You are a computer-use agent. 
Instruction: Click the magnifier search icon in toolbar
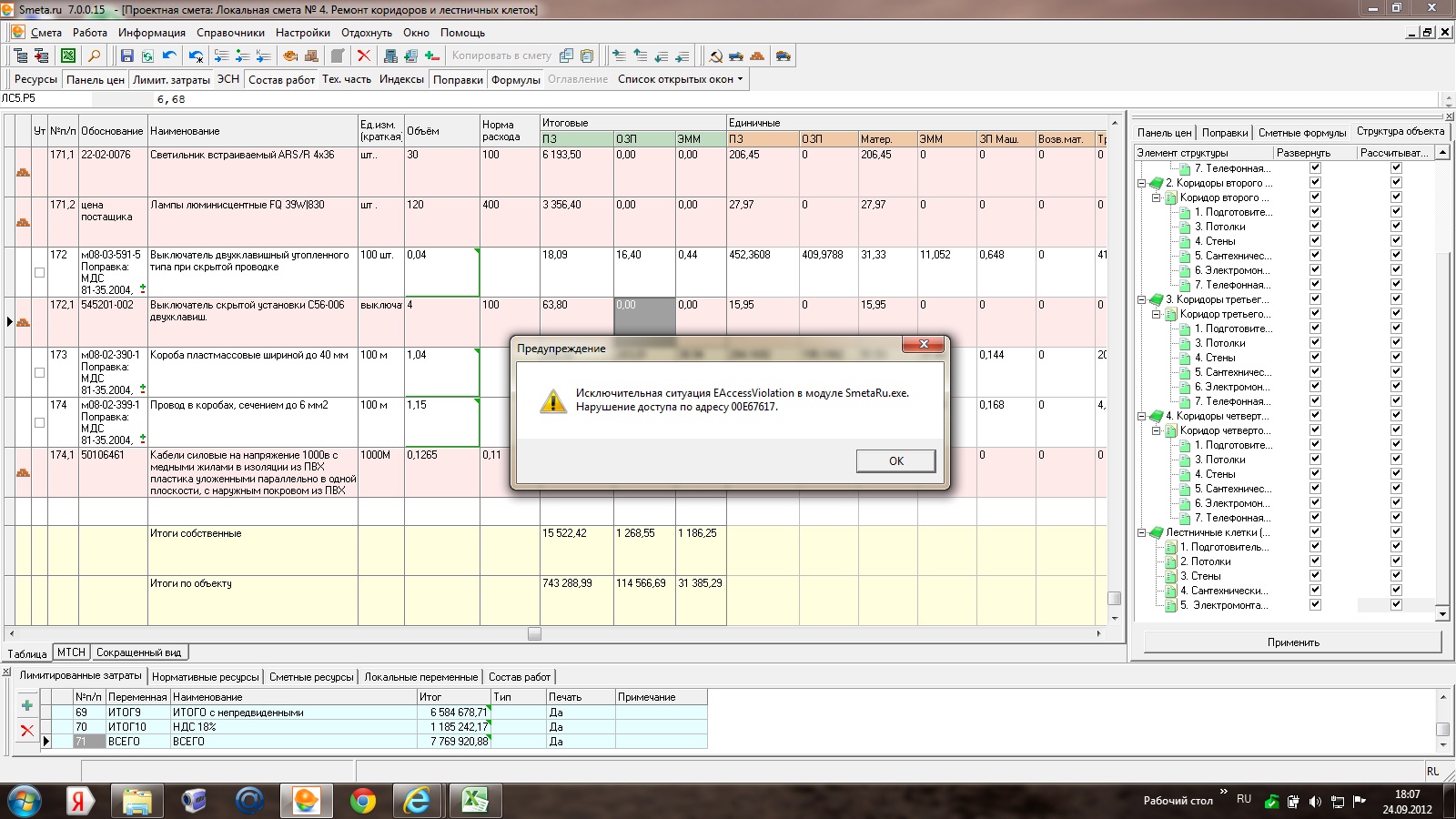(94, 56)
